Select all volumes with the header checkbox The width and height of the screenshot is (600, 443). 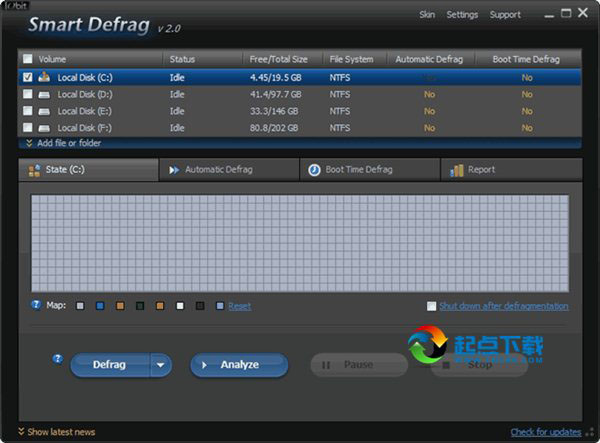[27, 59]
